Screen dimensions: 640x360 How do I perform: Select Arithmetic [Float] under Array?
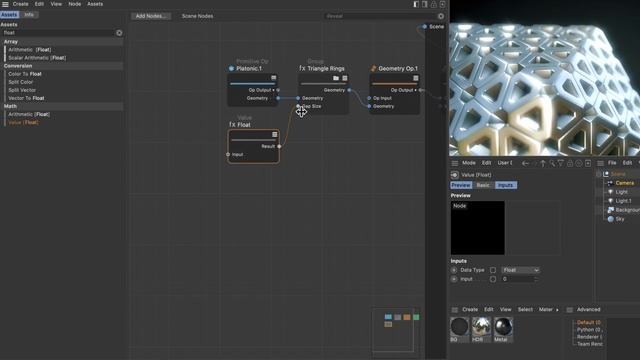[x=30, y=50]
